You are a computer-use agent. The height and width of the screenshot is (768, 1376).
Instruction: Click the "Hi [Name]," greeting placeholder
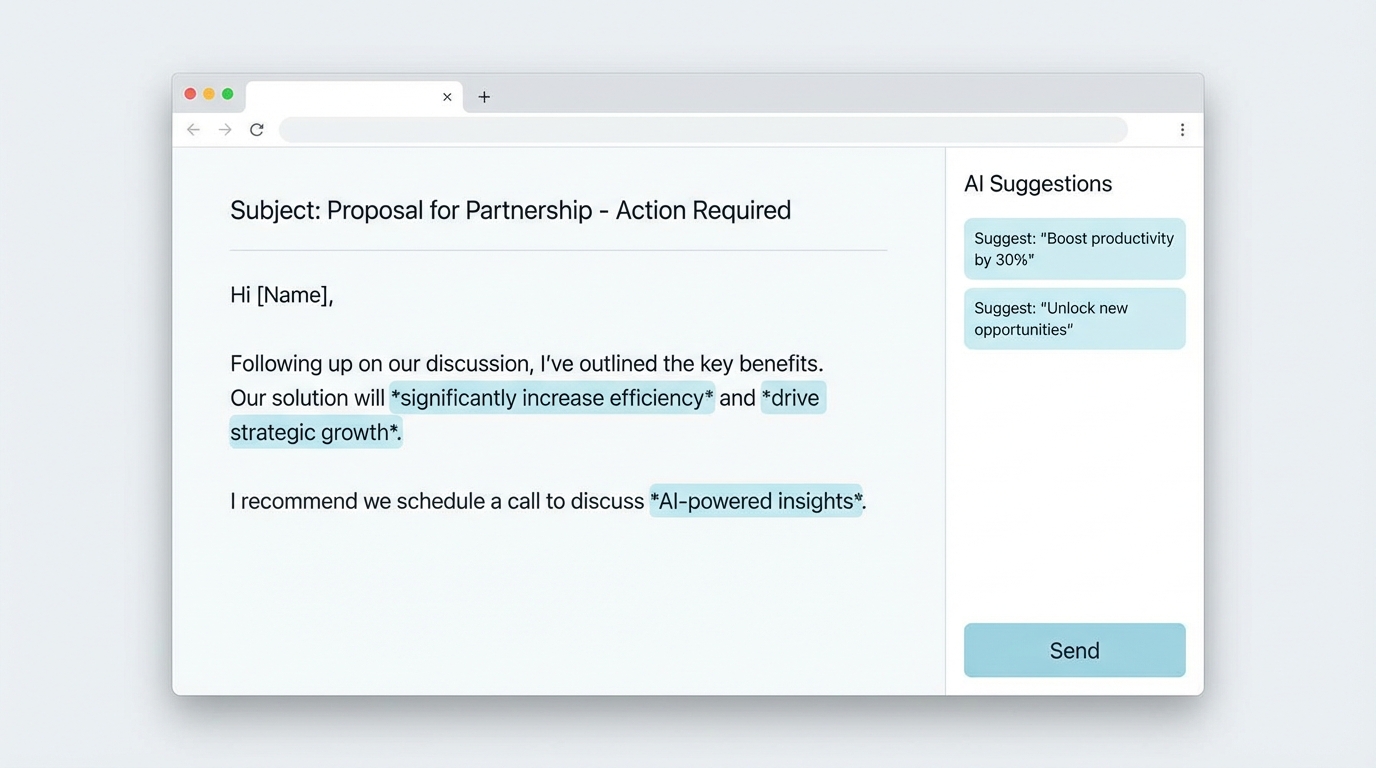[282, 295]
